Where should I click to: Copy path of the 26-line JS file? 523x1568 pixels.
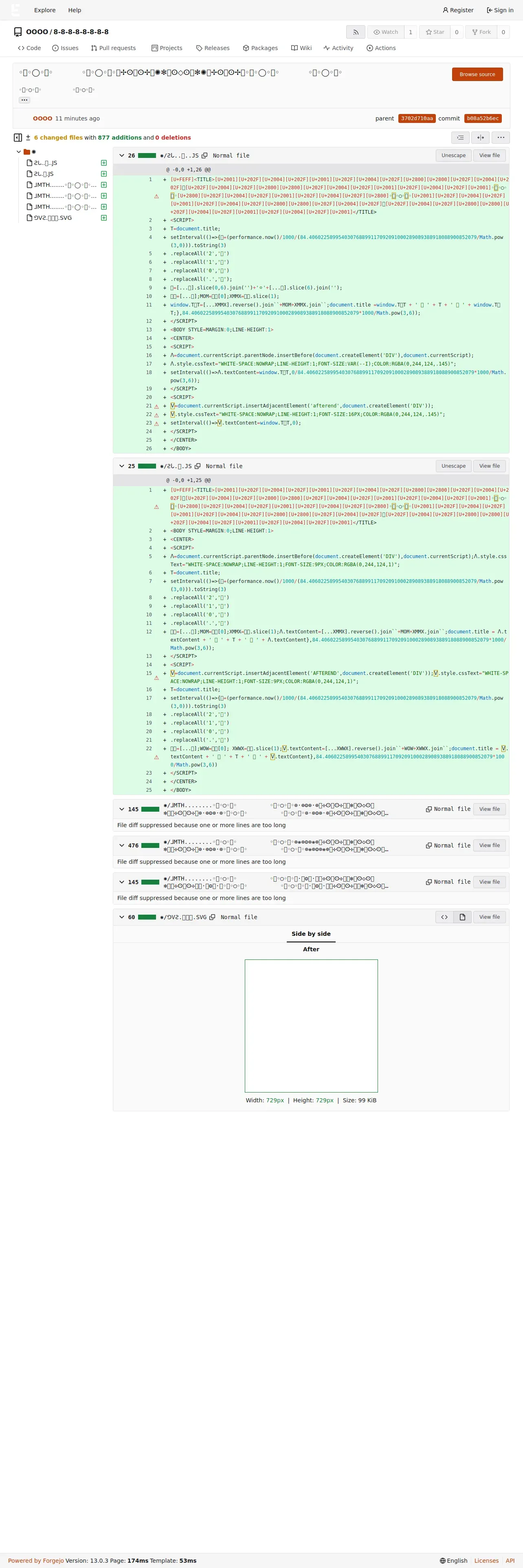point(204,156)
